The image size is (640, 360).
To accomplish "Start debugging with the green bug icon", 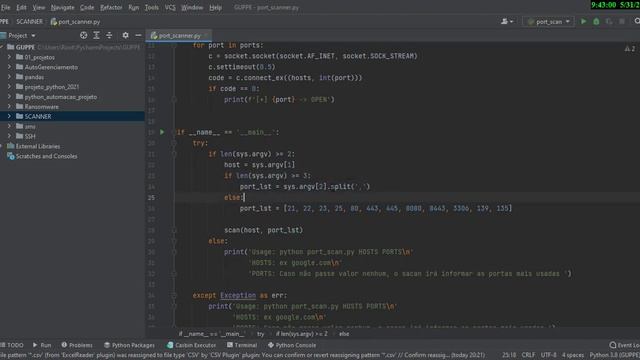I will coord(596,21).
